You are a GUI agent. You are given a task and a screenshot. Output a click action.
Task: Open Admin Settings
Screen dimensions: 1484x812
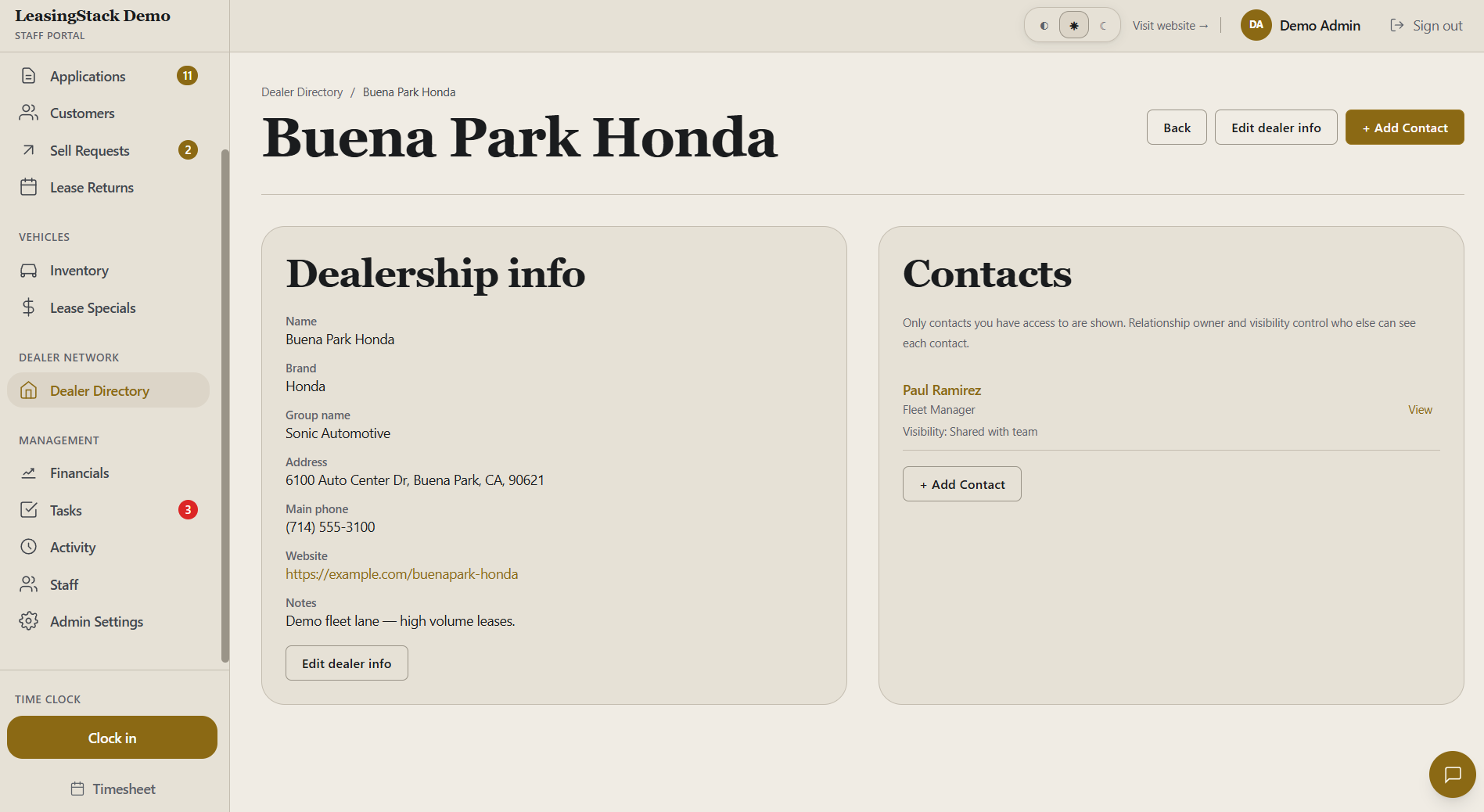tap(109, 621)
